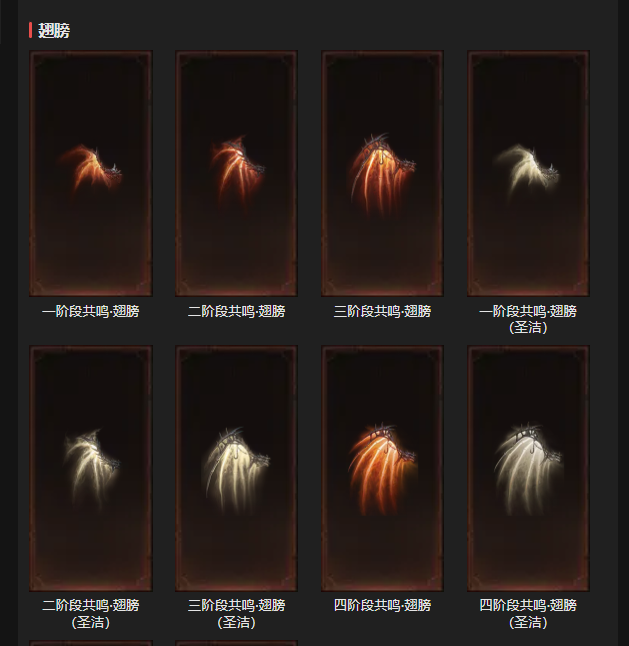Click the 一阶段共鸣·翅膀(圣洁) caption
This screenshot has height=646, width=629.
(528, 319)
